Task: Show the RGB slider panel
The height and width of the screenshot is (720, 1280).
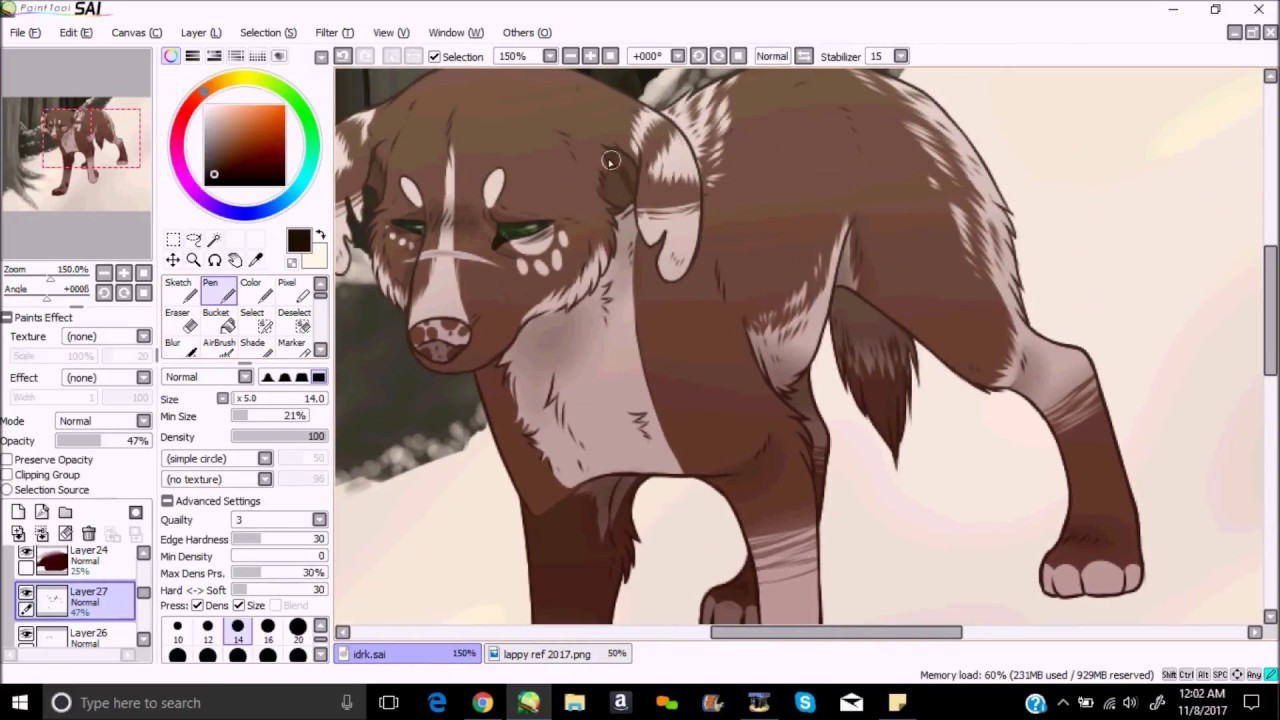Action: tap(192, 56)
